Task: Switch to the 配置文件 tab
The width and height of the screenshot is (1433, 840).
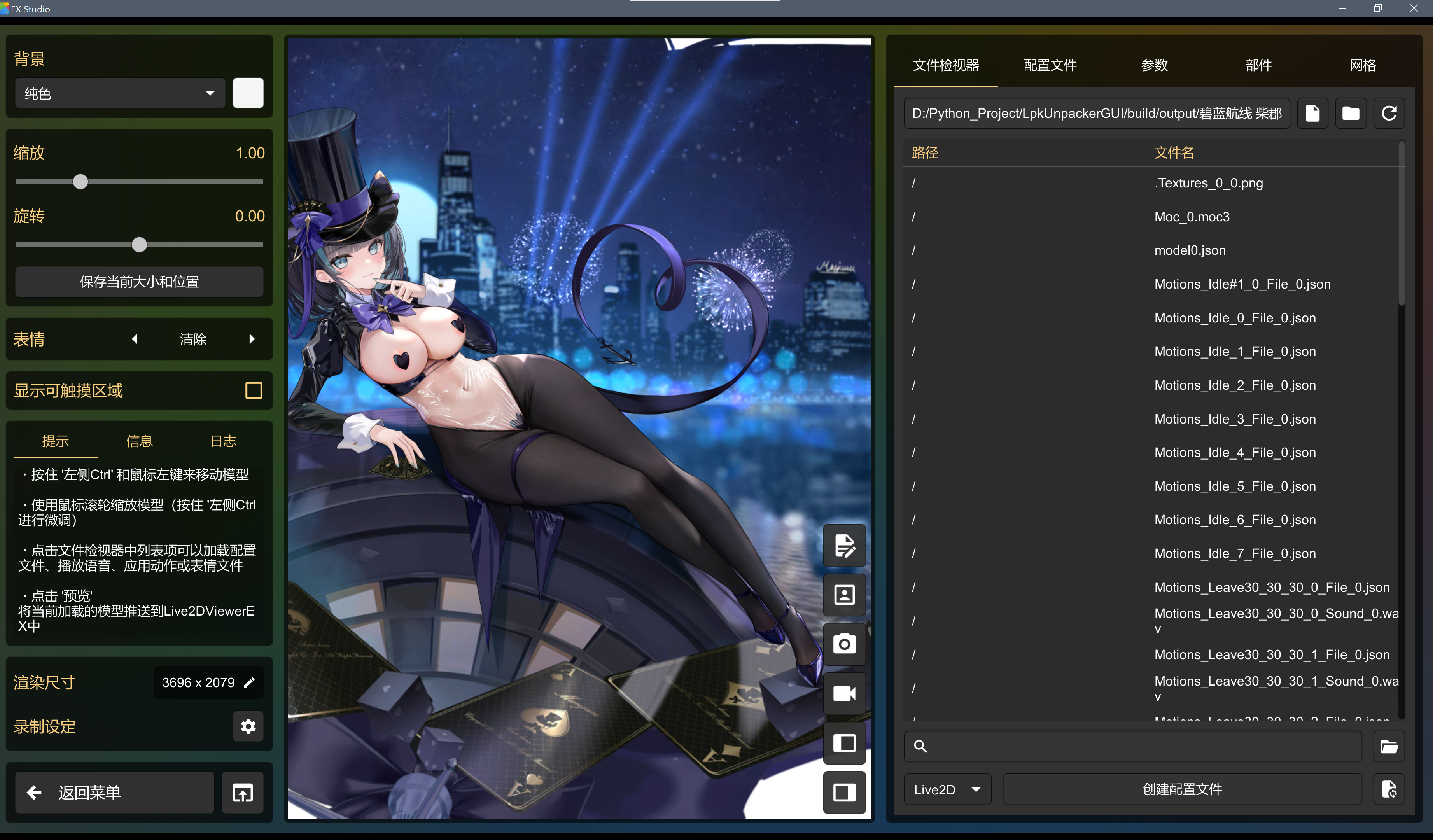Action: [x=1050, y=65]
